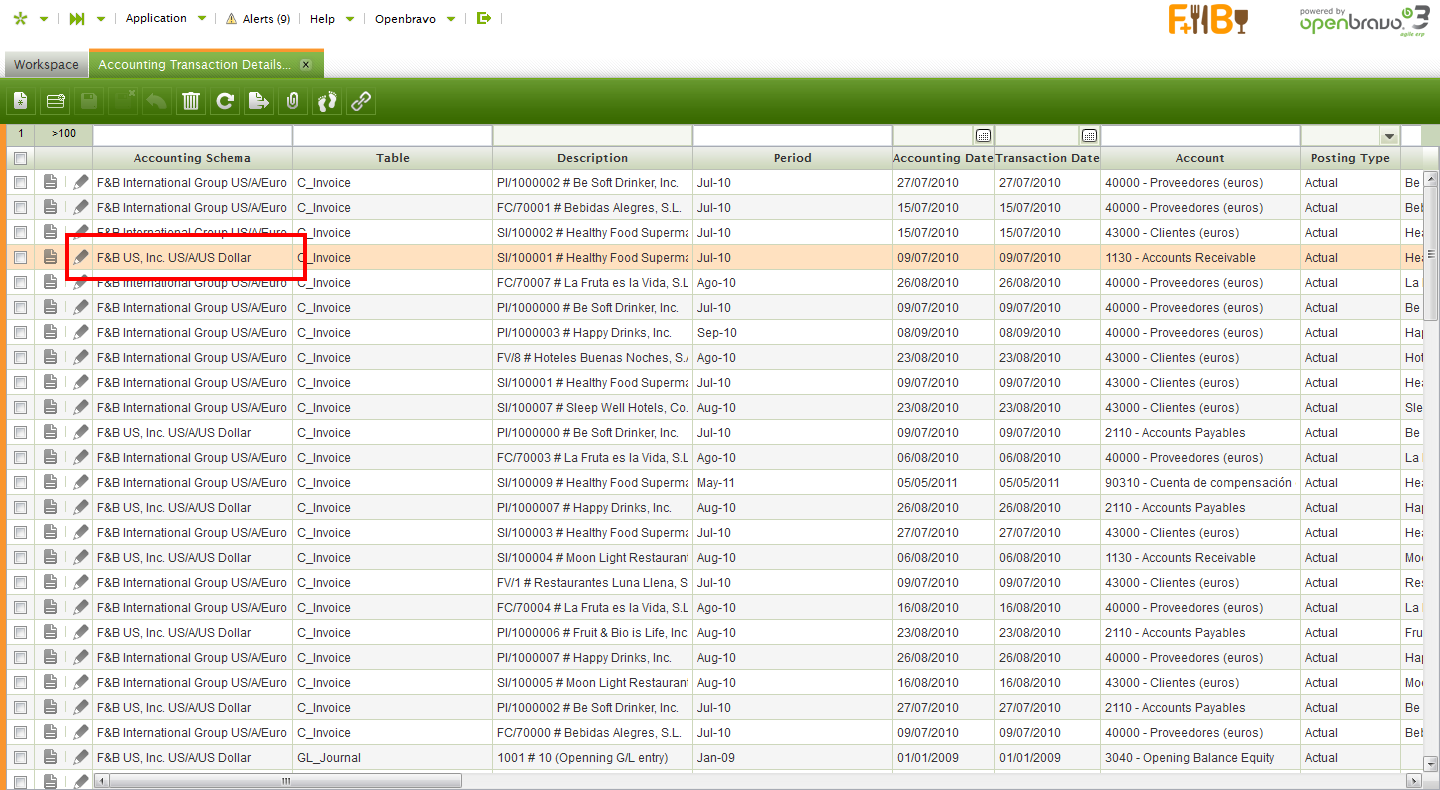Open audit trail footprints icon
Image resolution: width=1440 pixels, height=790 pixels.
coord(327,101)
